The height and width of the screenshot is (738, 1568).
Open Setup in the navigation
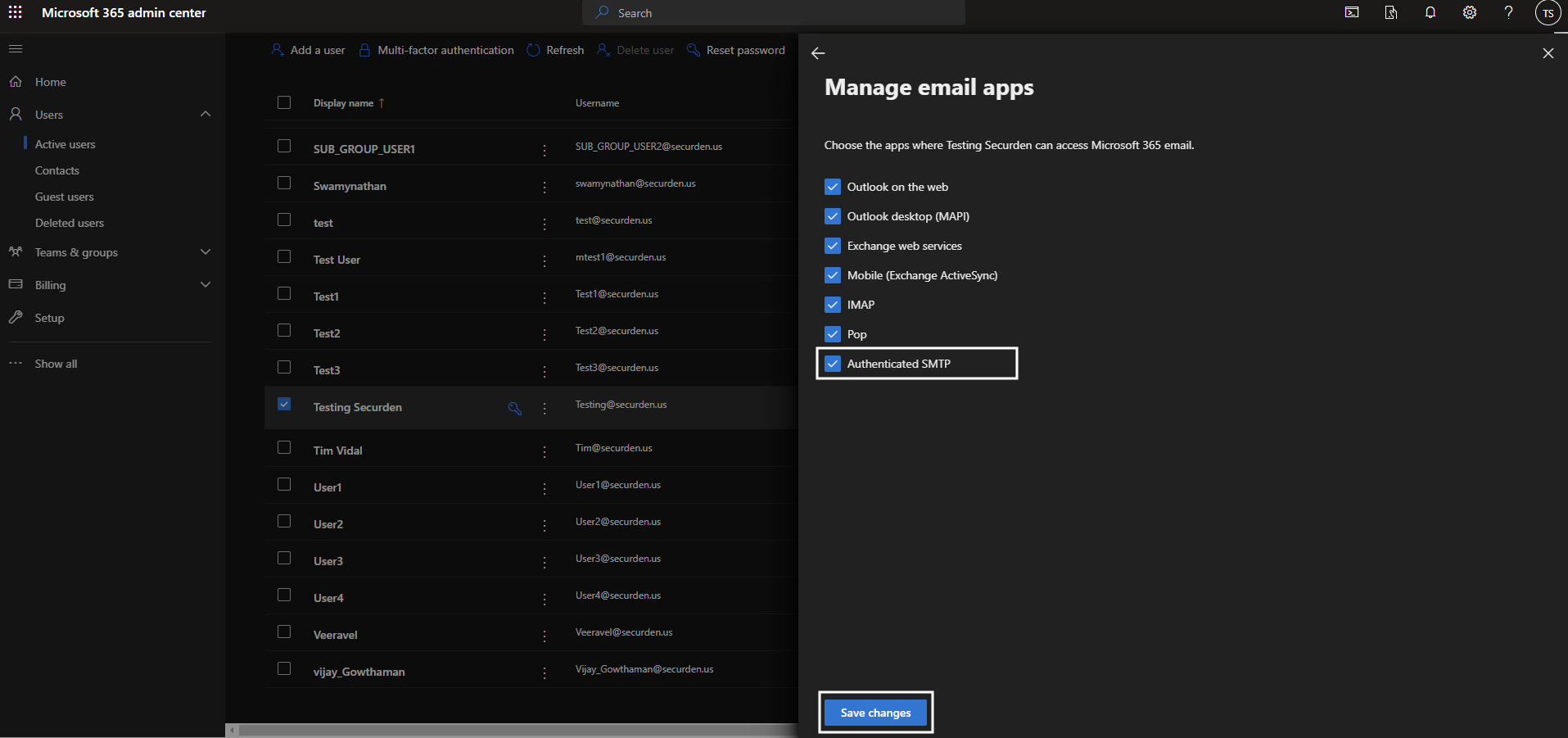[50, 318]
